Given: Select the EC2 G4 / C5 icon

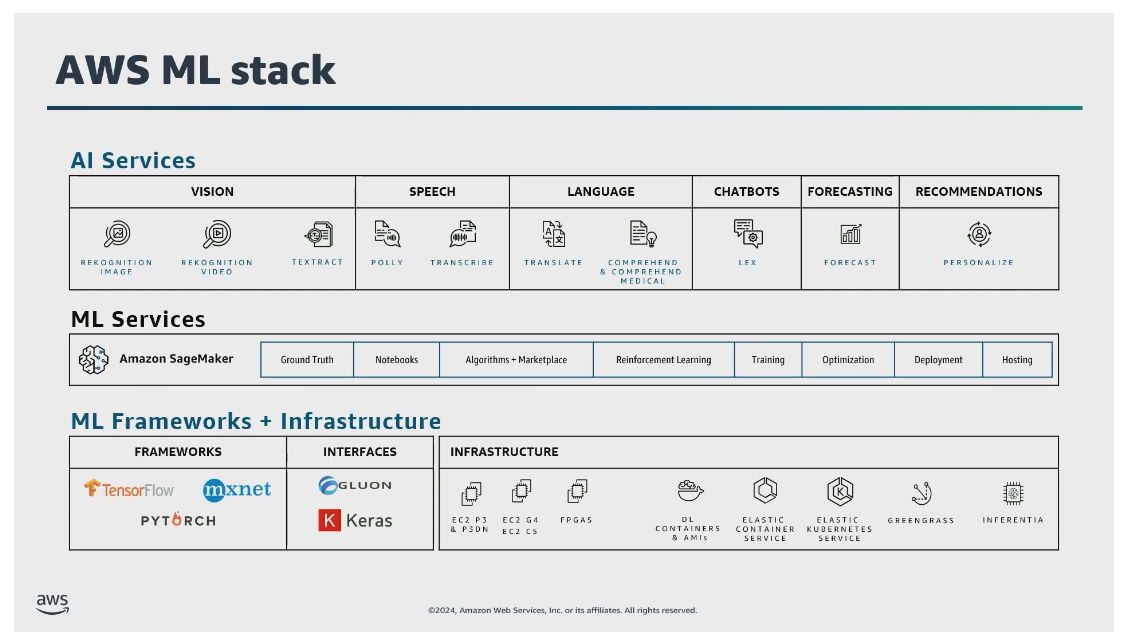Looking at the screenshot, I should (521, 492).
